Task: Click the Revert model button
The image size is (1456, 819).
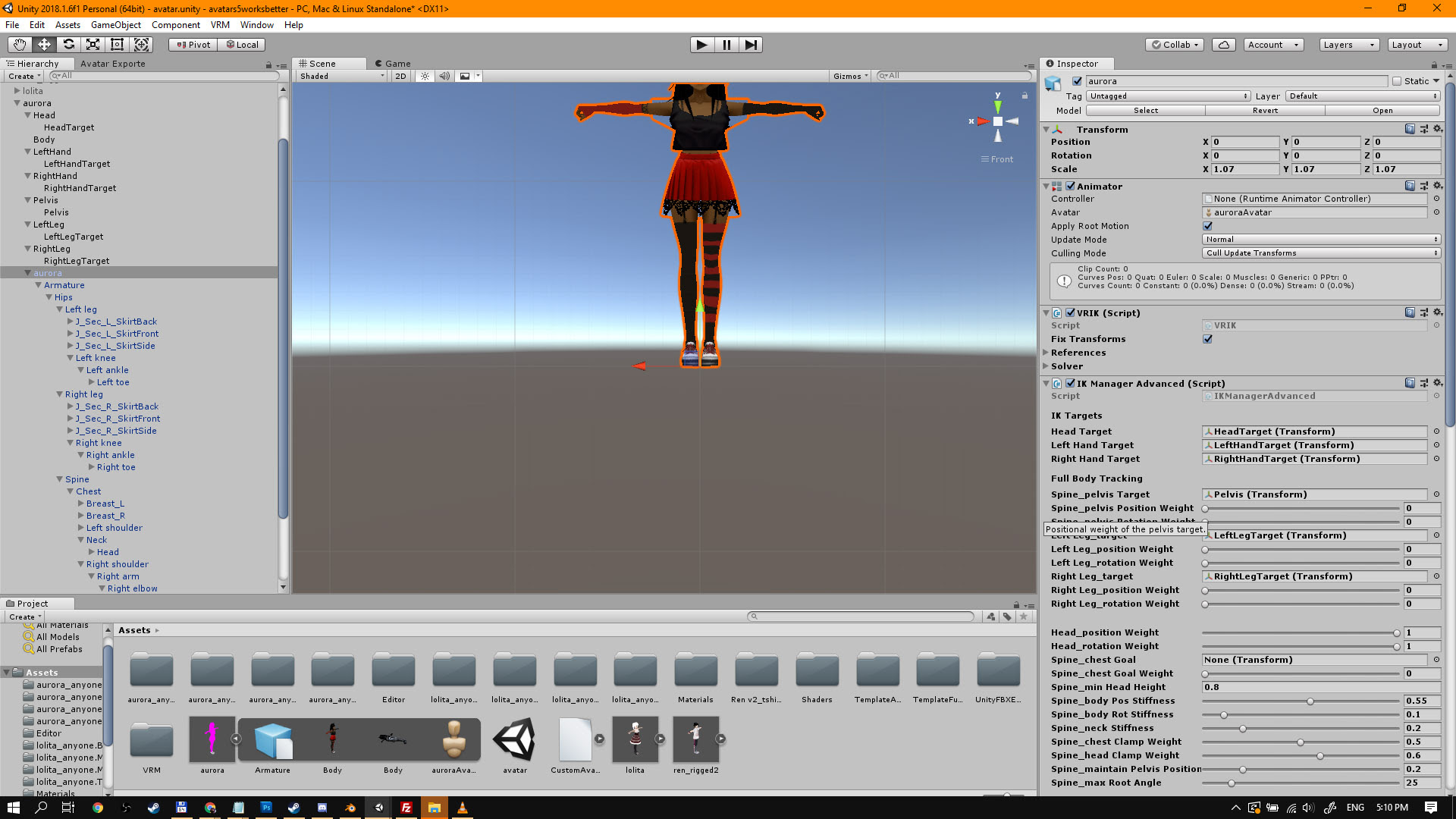Action: 1264,111
